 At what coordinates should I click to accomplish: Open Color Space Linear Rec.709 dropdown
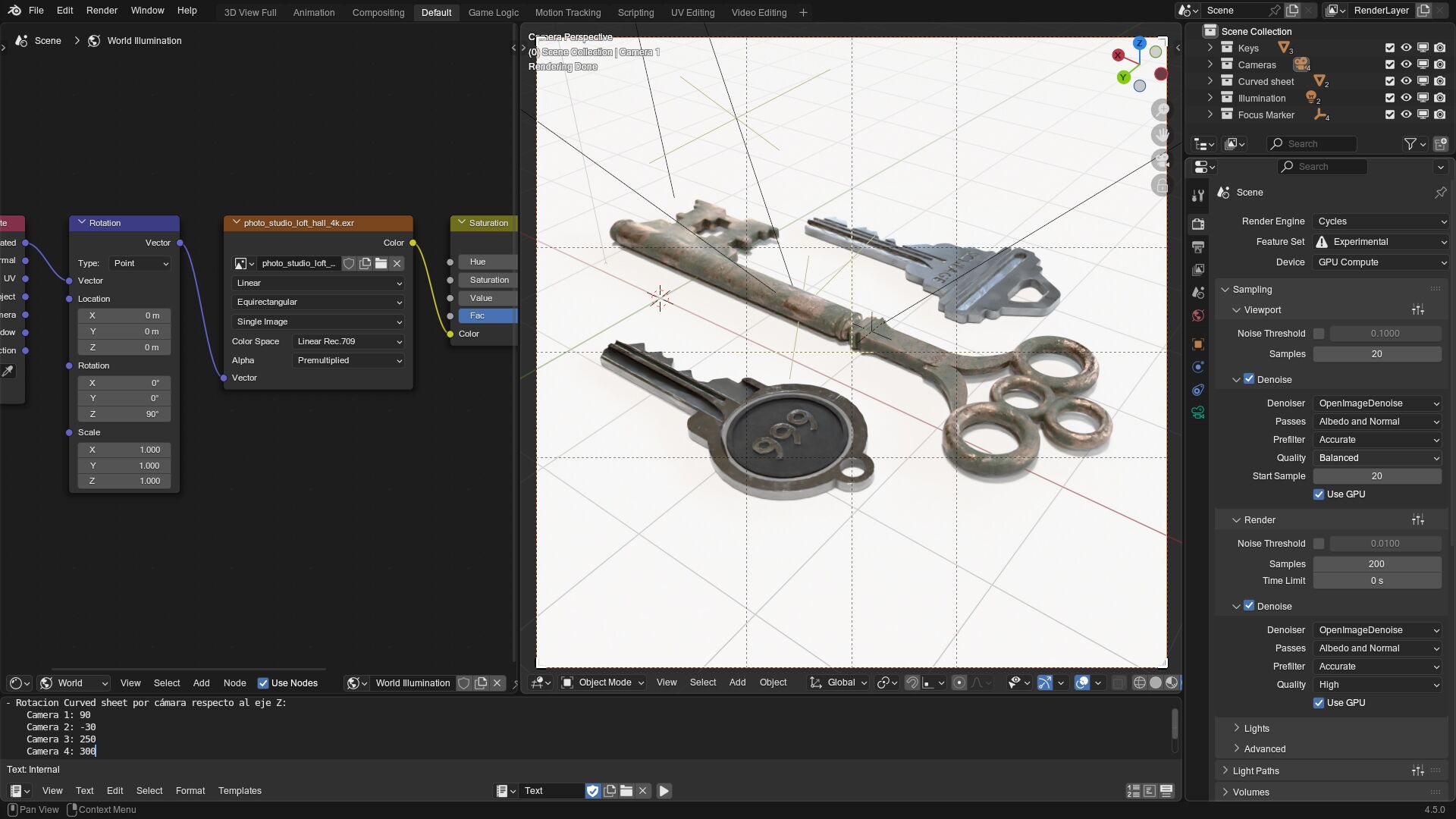click(348, 341)
